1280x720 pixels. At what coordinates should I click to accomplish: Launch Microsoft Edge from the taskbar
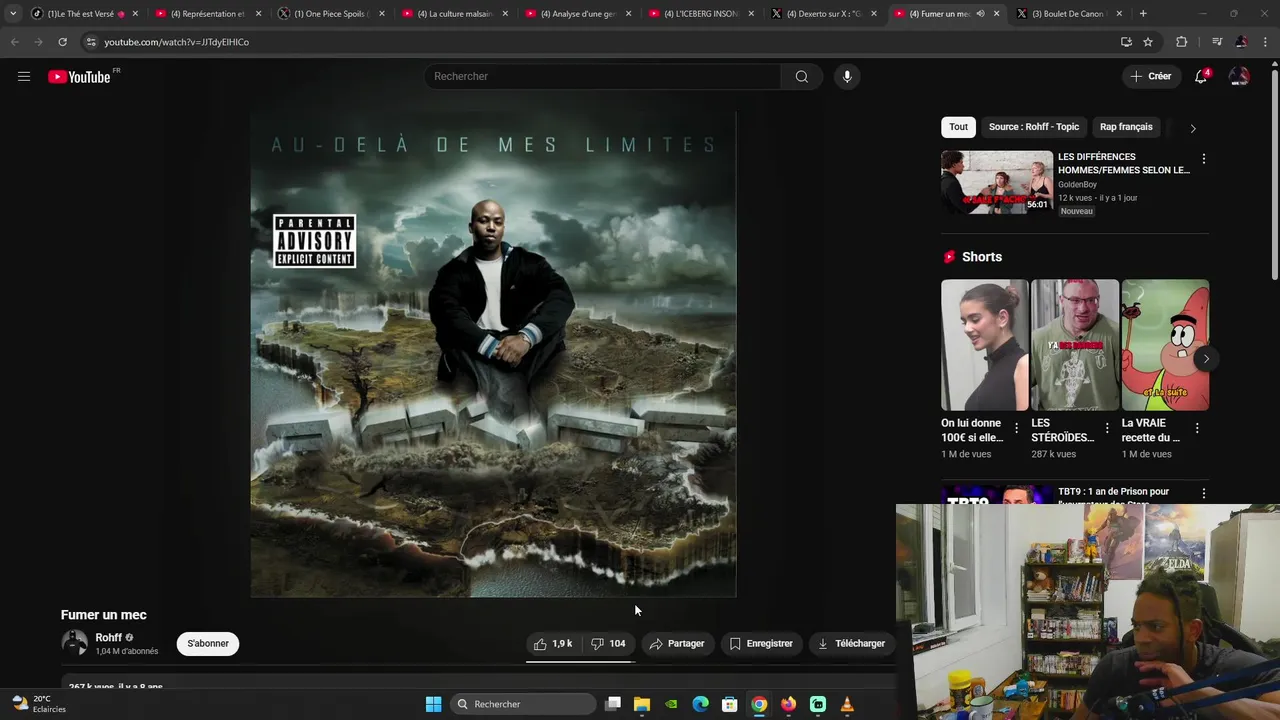coord(700,704)
